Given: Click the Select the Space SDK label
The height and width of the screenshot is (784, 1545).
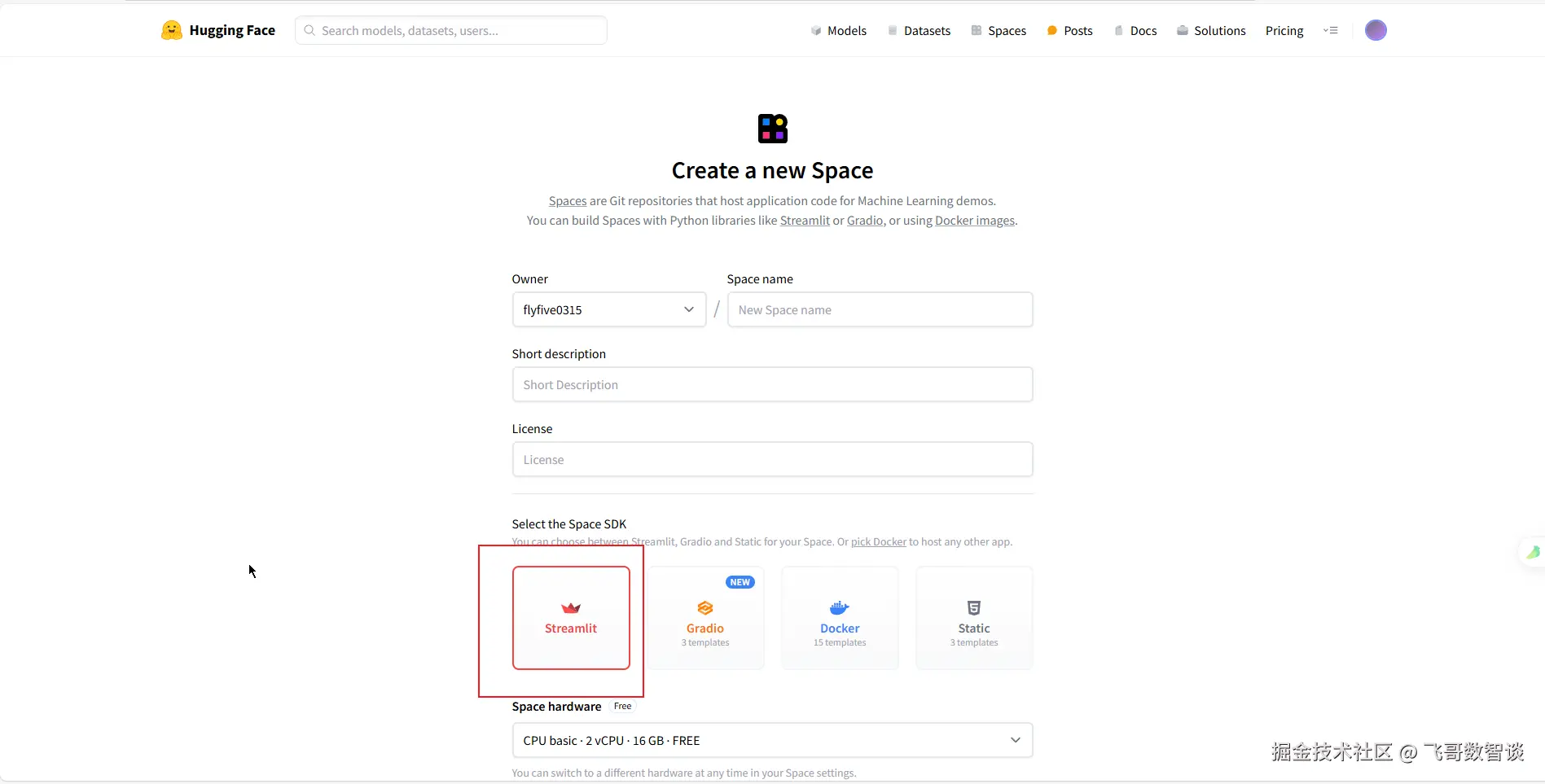Looking at the screenshot, I should 569,523.
